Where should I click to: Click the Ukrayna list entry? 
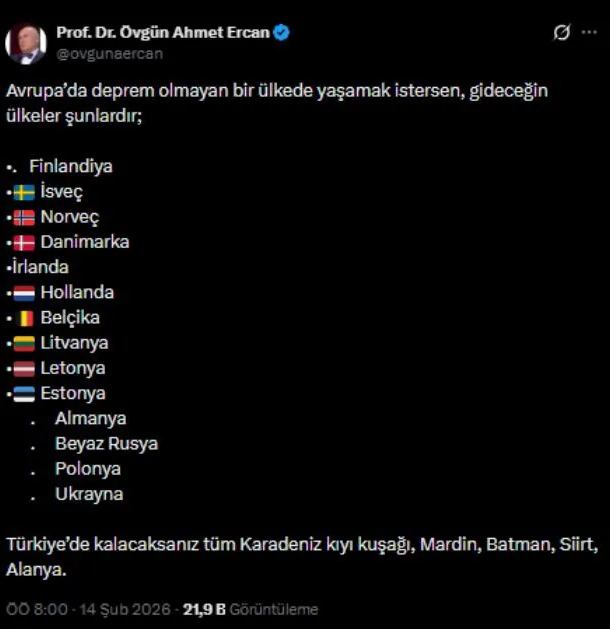pos(89,493)
